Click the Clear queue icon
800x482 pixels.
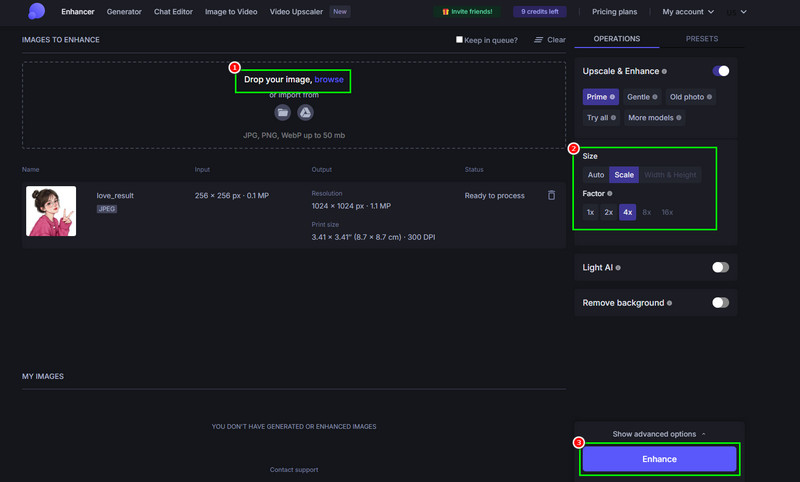tap(539, 40)
